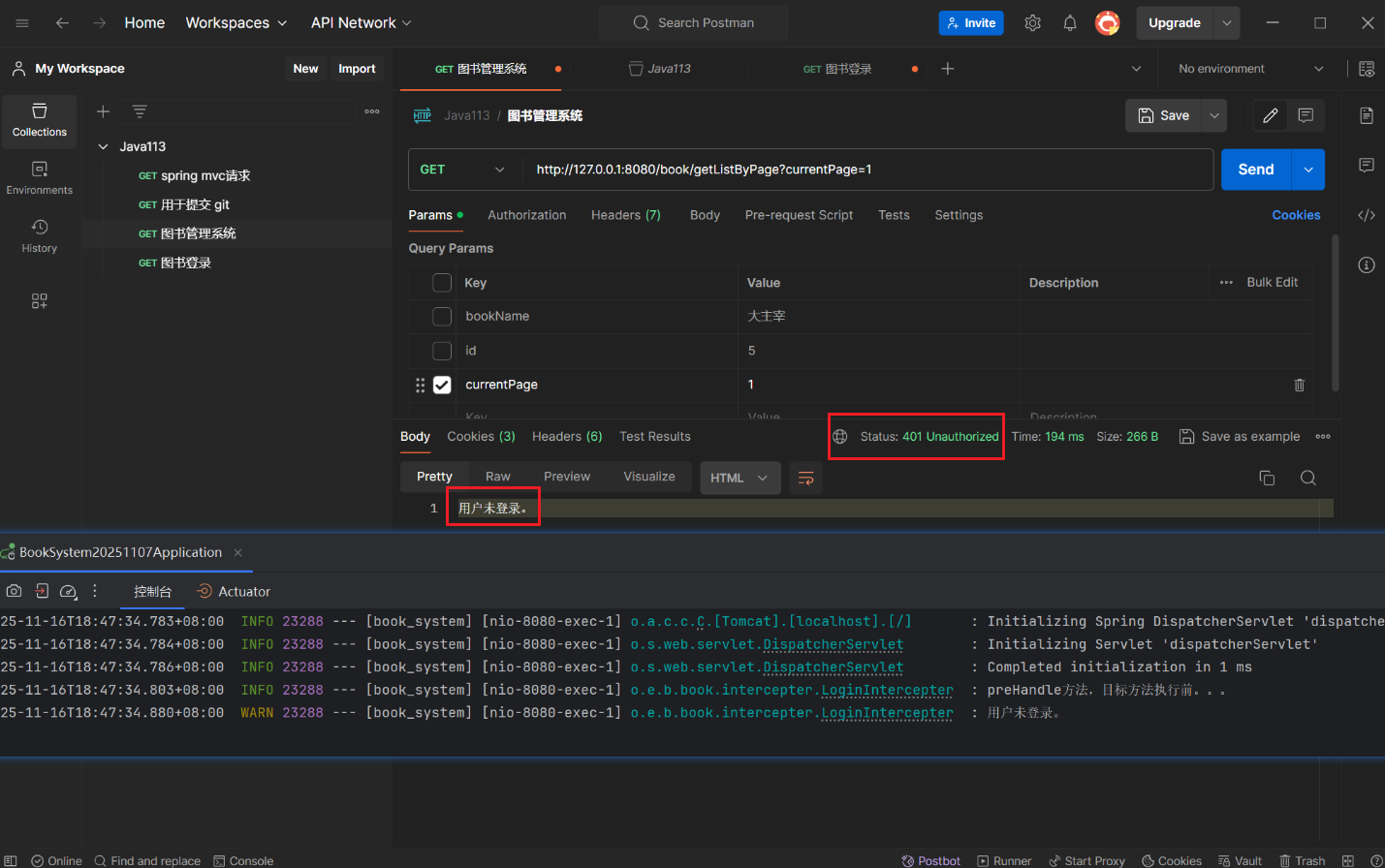Open the Send button's dropdown arrow
The image size is (1385, 868).
pyautogui.click(x=1308, y=170)
